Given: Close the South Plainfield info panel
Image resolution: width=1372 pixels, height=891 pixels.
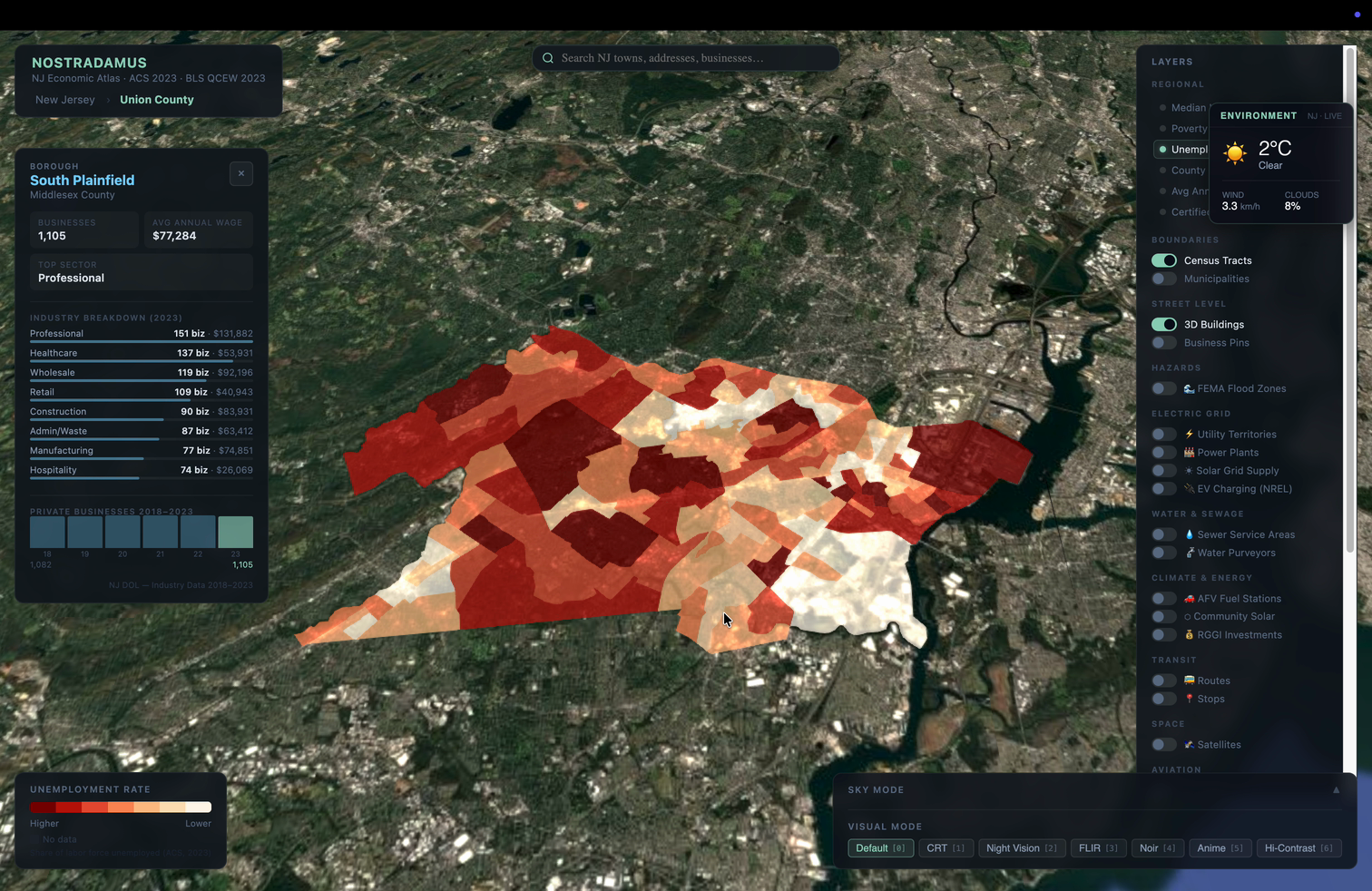Looking at the screenshot, I should [241, 173].
